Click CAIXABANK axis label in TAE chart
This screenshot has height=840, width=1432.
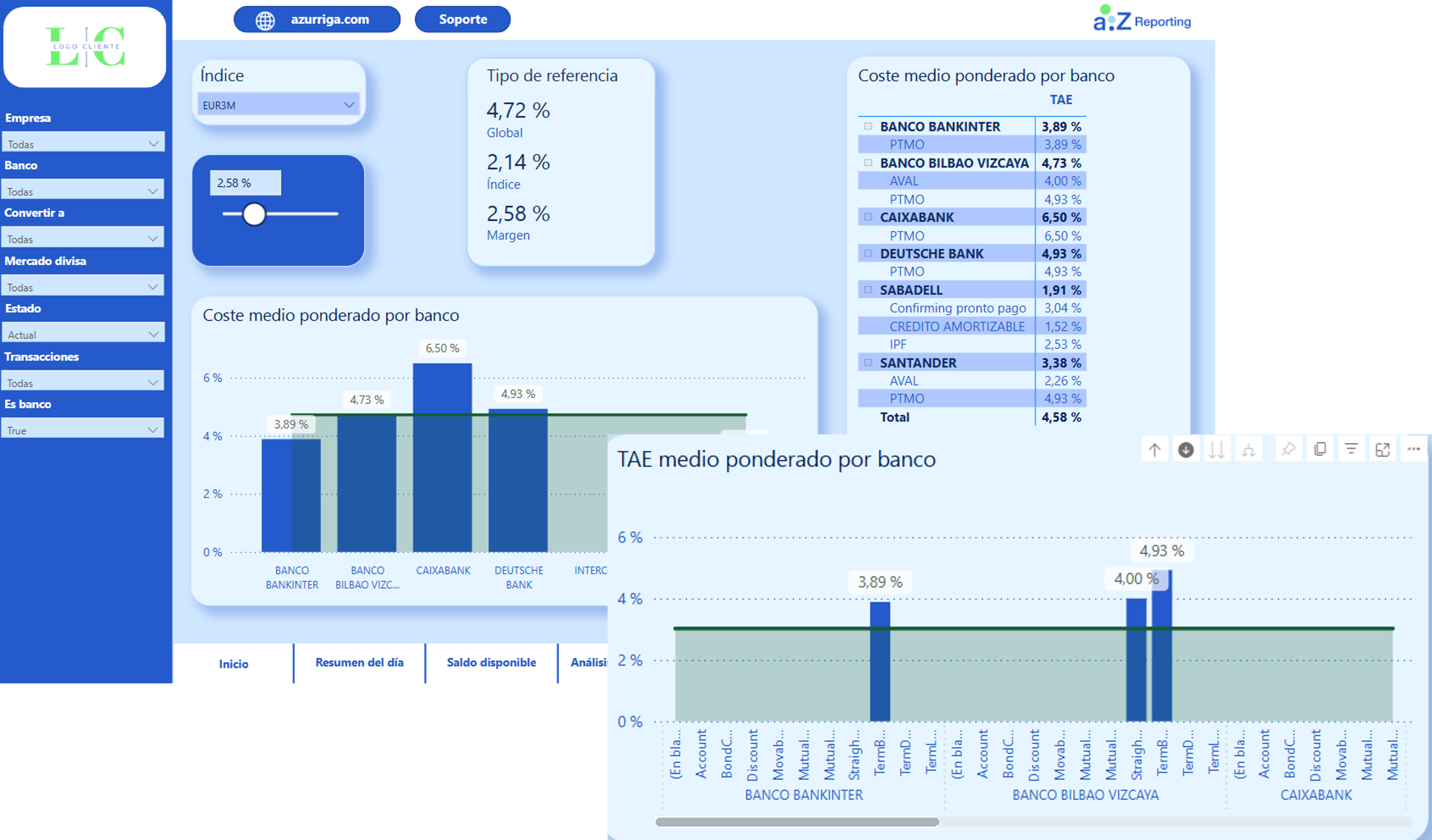(1316, 795)
